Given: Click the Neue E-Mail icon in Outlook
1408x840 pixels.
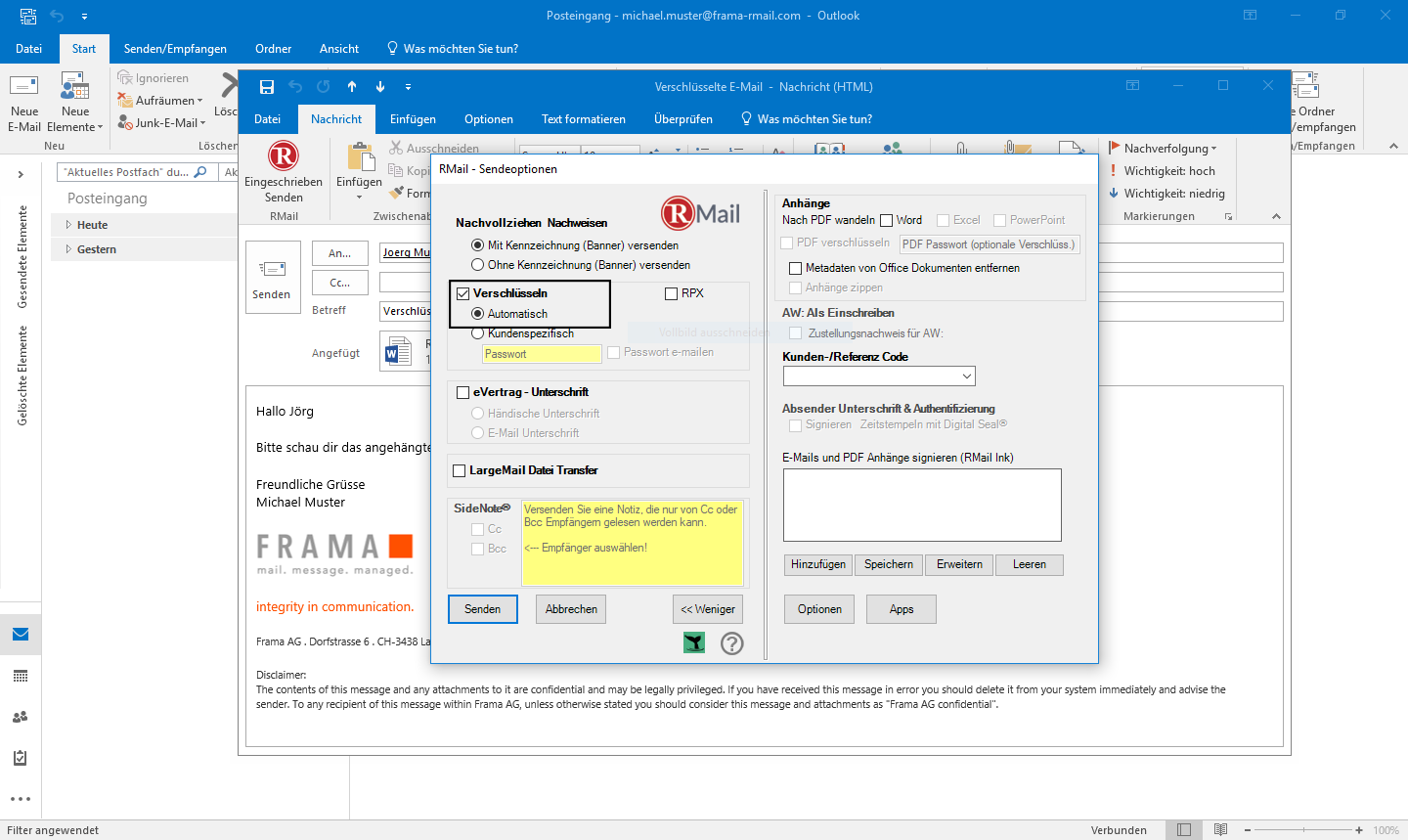Looking at the screenshot, I should pyautogui.click(x=24, y=86).
